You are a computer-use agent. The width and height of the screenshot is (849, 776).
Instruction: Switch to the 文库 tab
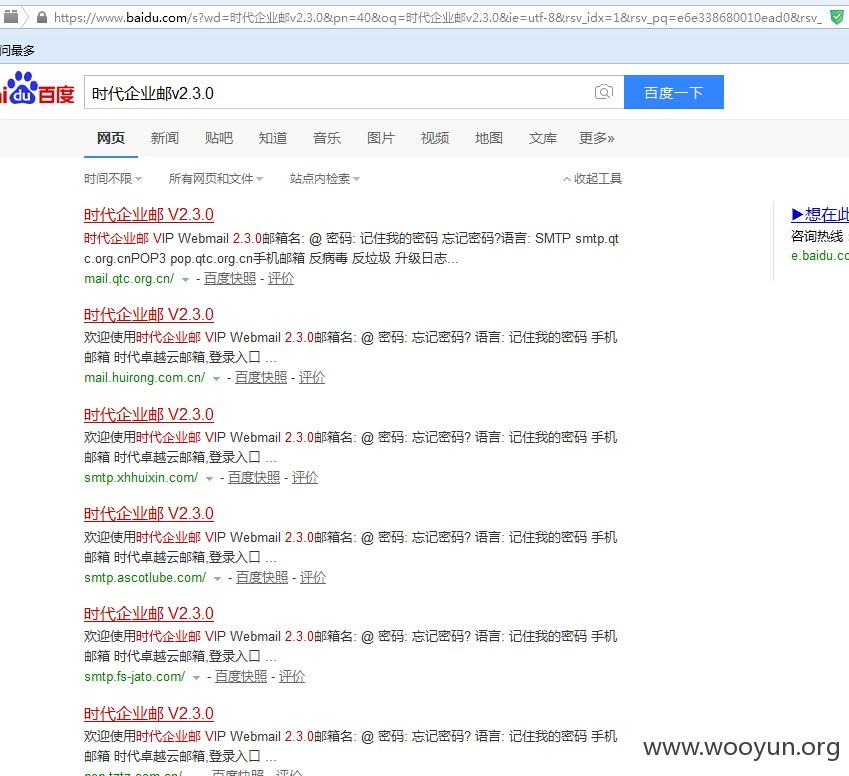[x=543, y=138]
